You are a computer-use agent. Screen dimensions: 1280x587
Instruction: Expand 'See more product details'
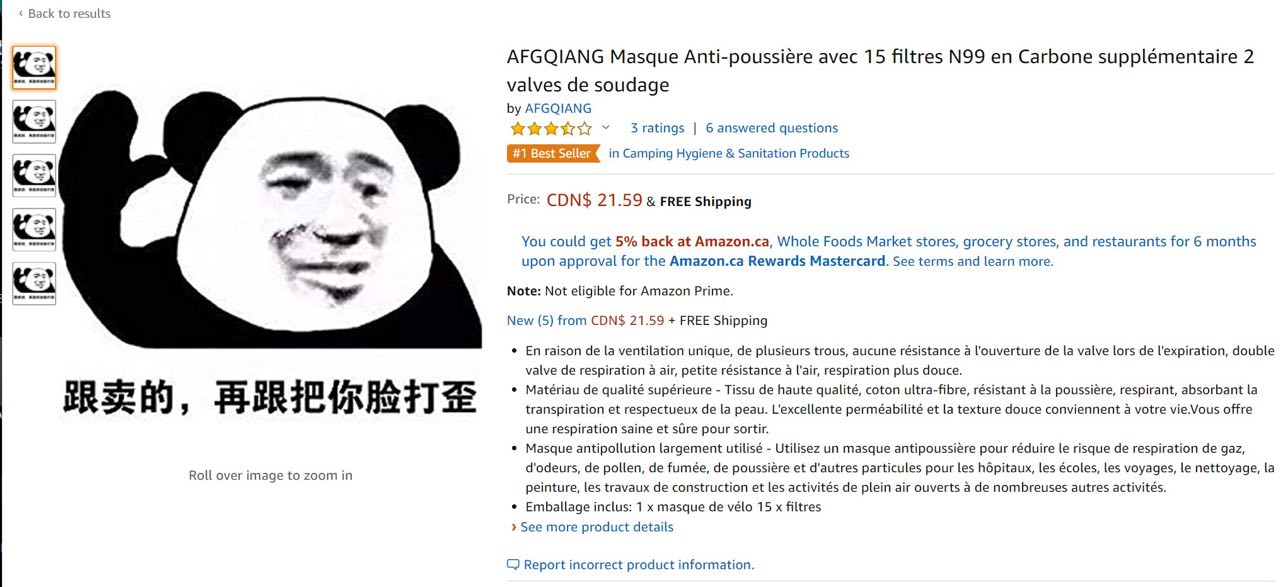coord(597,527)
